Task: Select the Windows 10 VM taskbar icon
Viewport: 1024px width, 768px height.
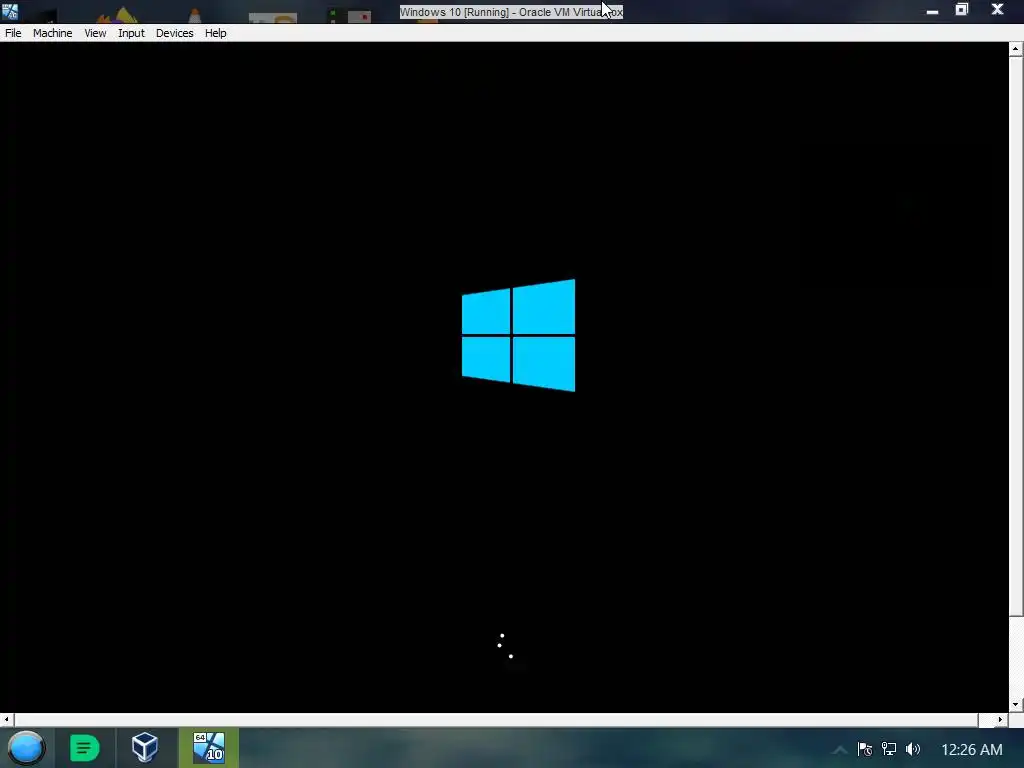Action: click(x=209, y=748)
